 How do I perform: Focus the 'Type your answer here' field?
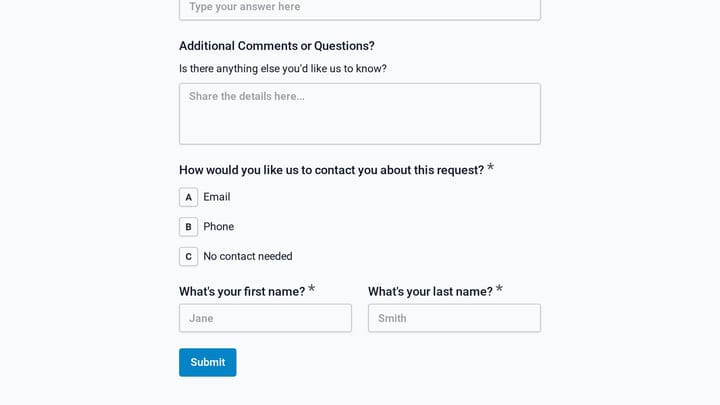360,7
